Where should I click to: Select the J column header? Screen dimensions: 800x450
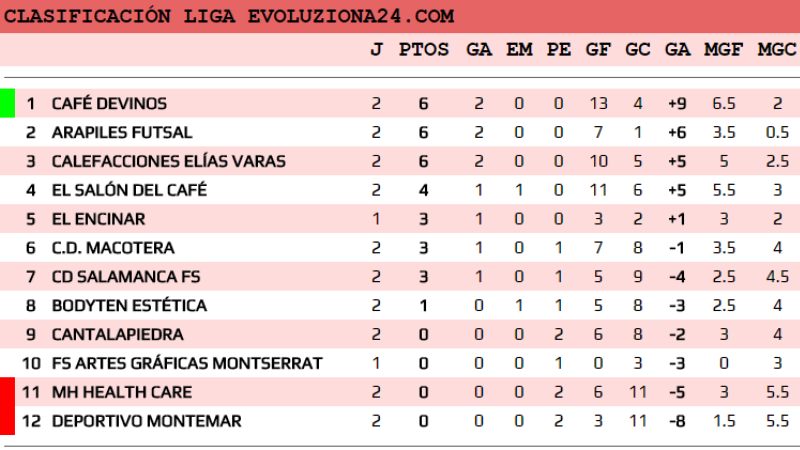tap(376, 49)
